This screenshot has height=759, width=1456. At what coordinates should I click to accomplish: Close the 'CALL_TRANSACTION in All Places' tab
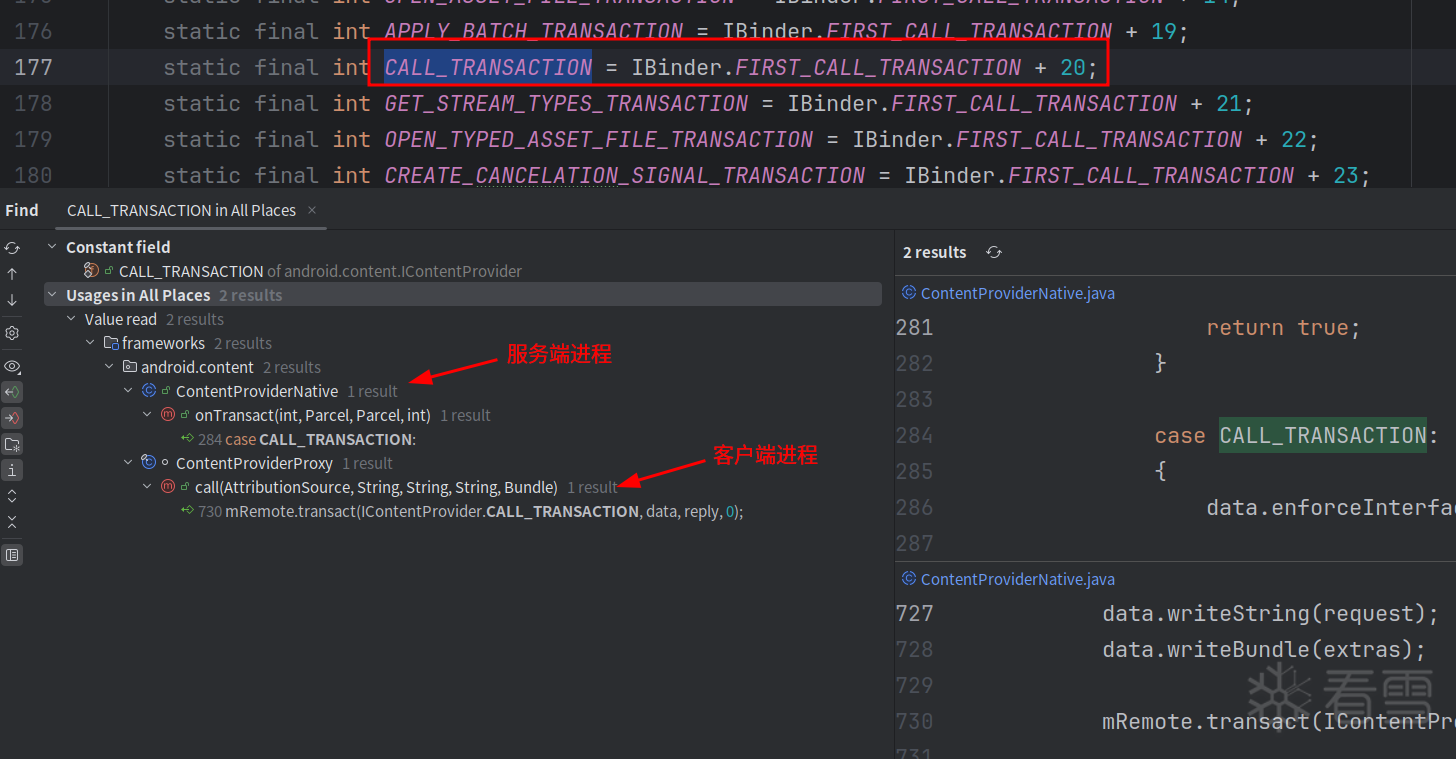(x=312, y=210)
